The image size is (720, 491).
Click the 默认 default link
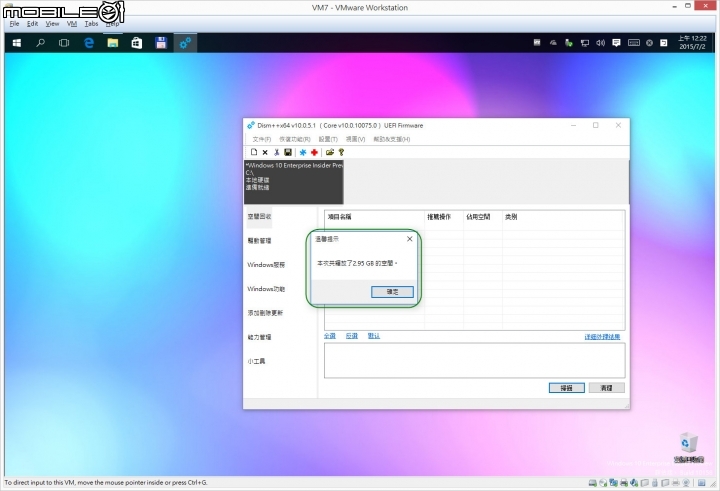click(374, 336)
